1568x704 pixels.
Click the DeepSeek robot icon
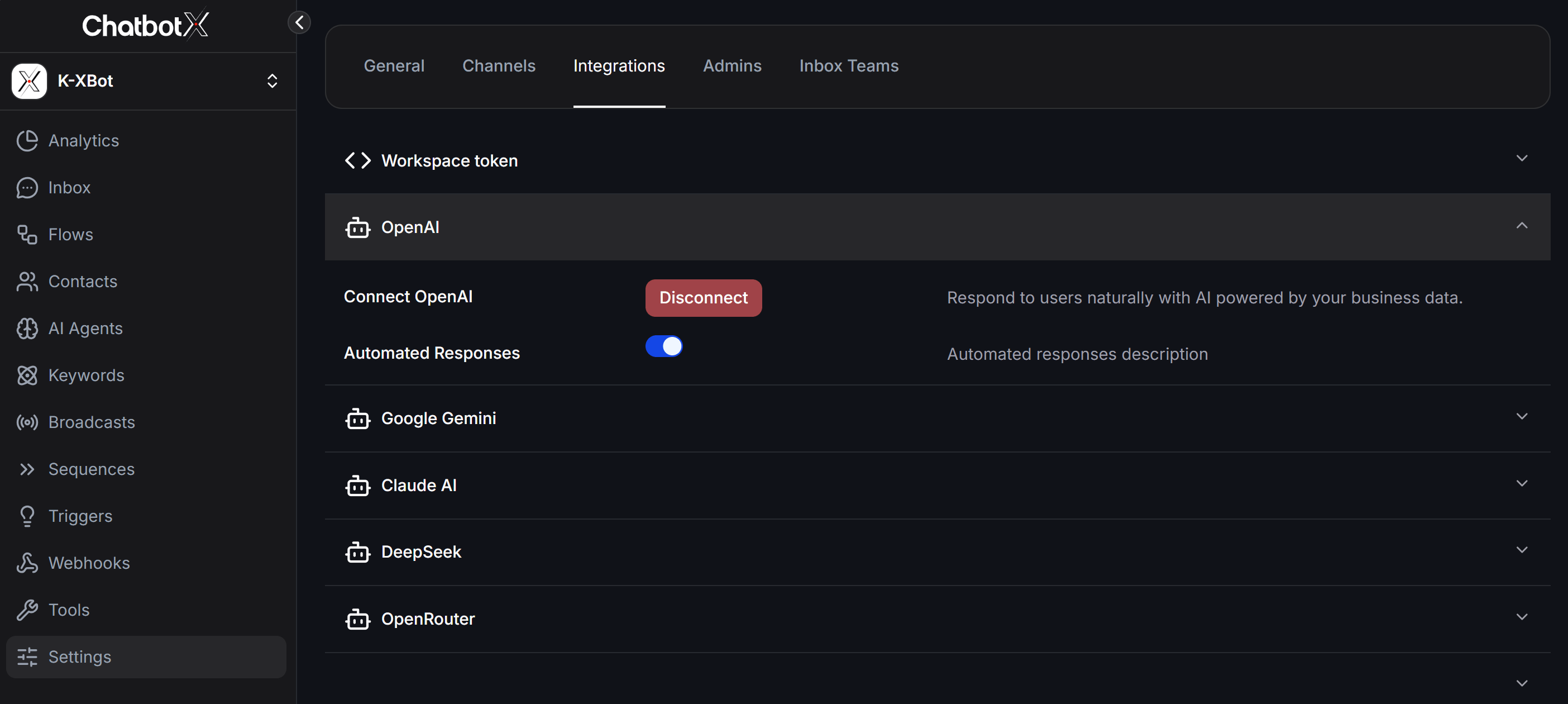coord(357,552)
